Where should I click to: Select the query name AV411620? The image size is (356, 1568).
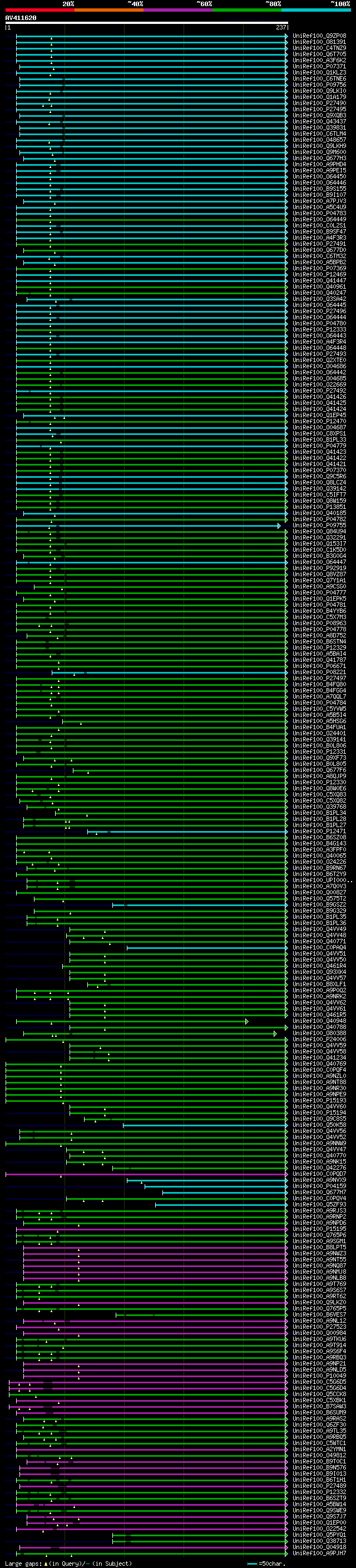tap(21, 18)
